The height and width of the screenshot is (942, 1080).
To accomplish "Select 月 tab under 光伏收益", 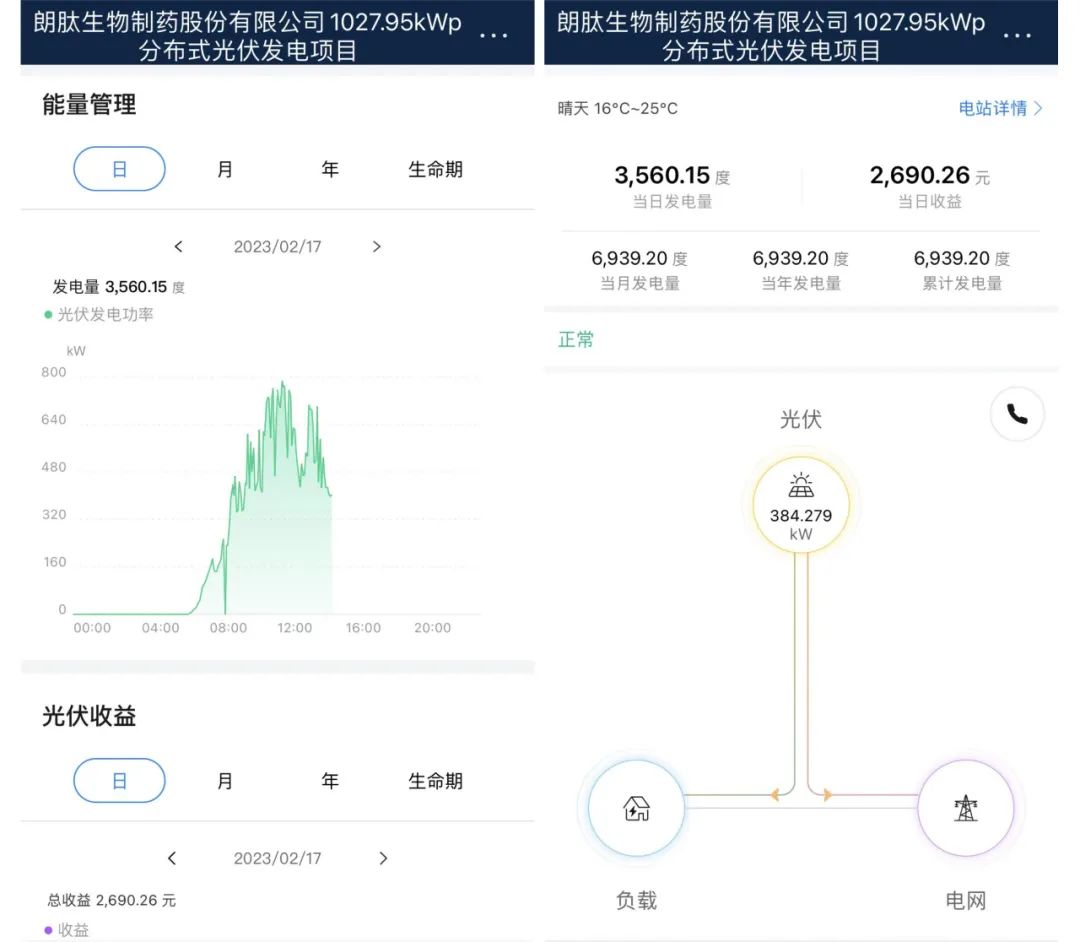I will [225, 781].
